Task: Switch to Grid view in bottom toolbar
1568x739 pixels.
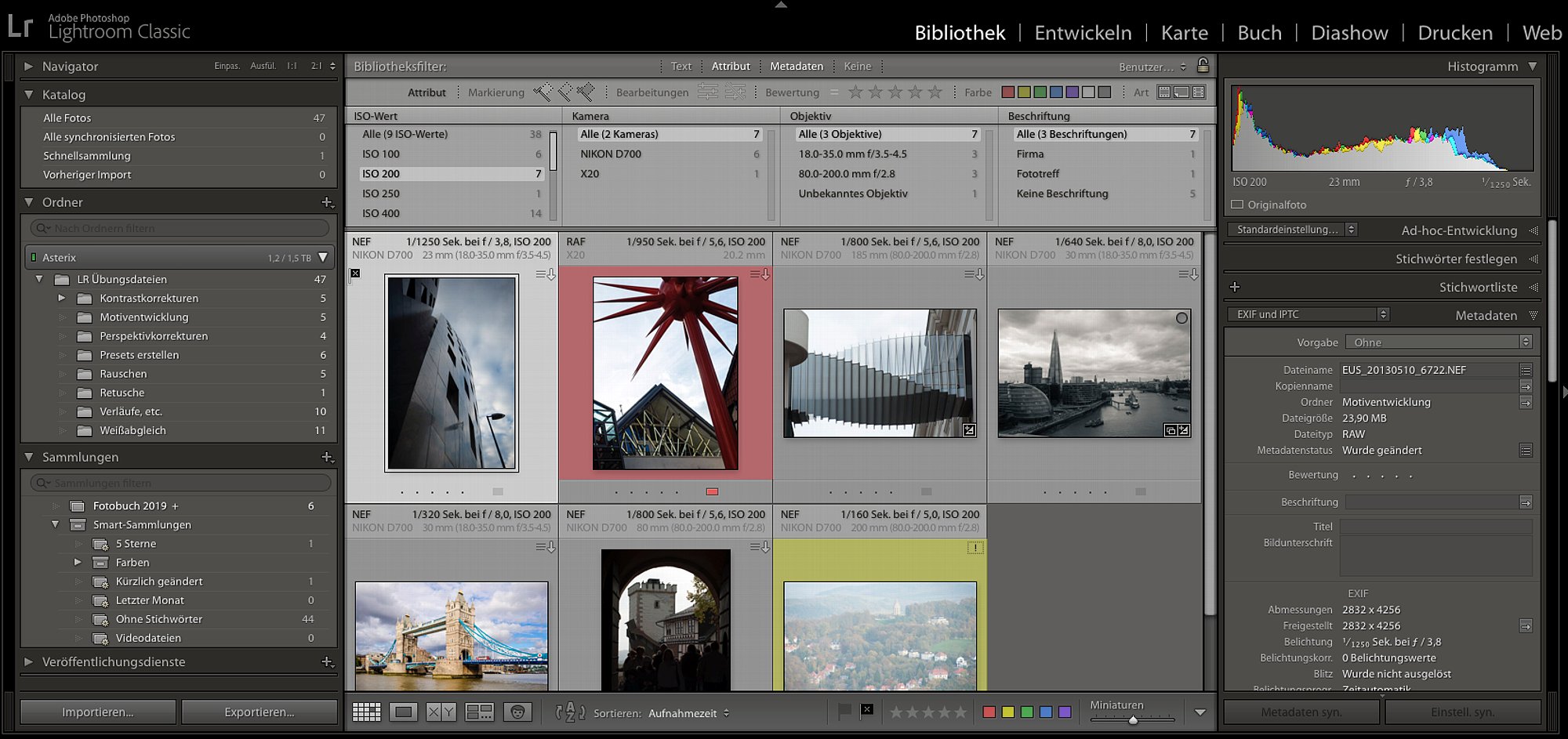Action: (x=366, y=712)
